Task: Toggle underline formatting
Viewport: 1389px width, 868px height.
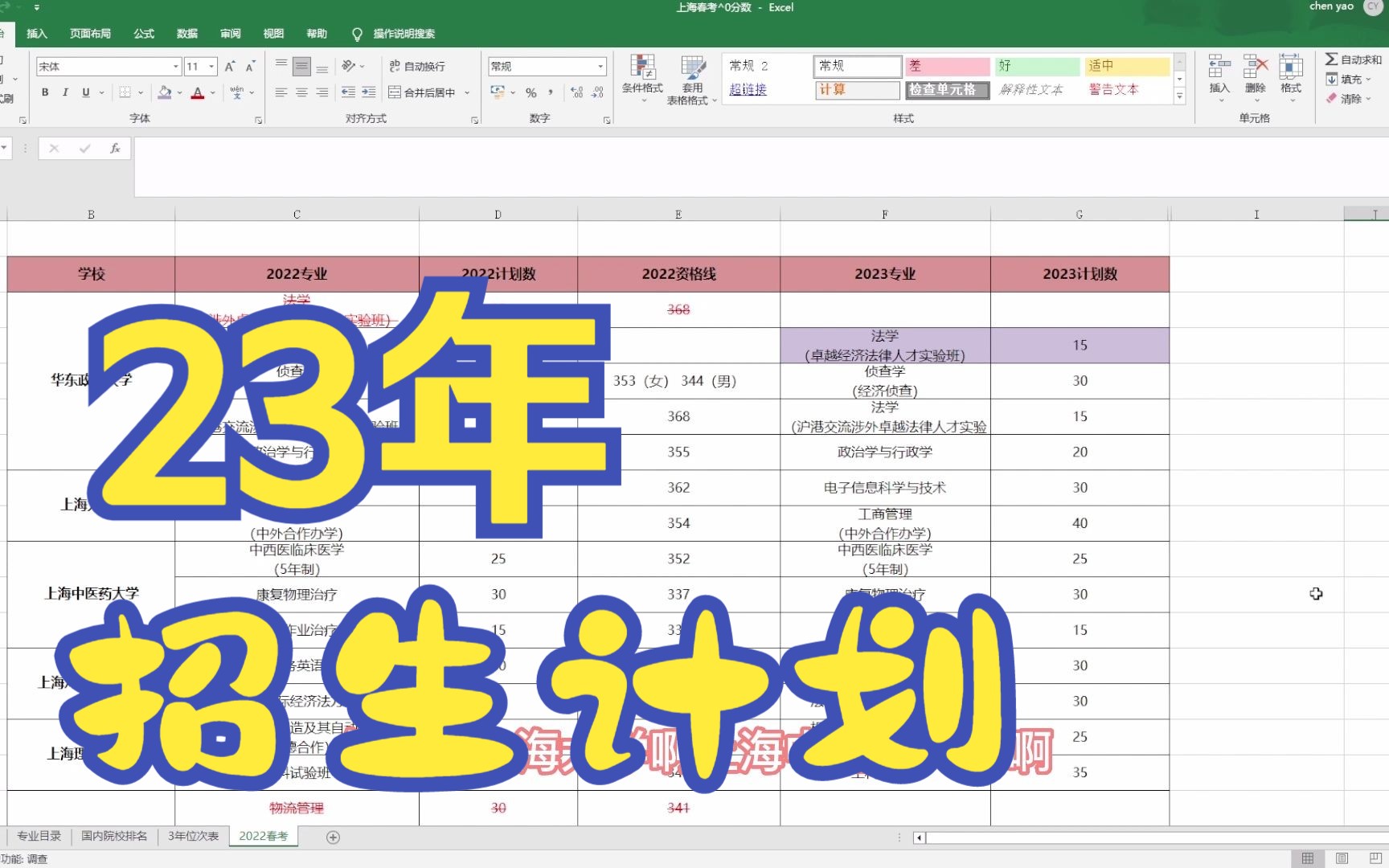Action: 86,92
